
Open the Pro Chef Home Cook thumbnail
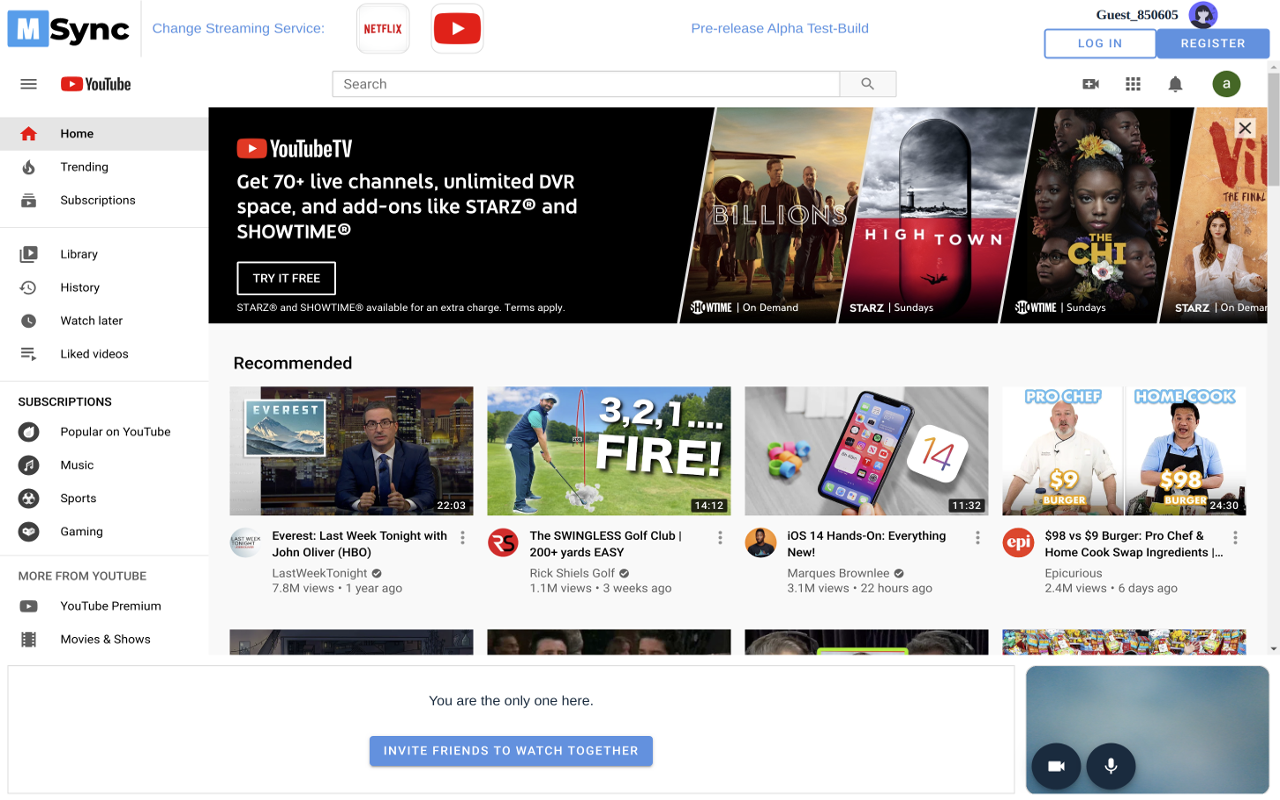pos(1124,451)
